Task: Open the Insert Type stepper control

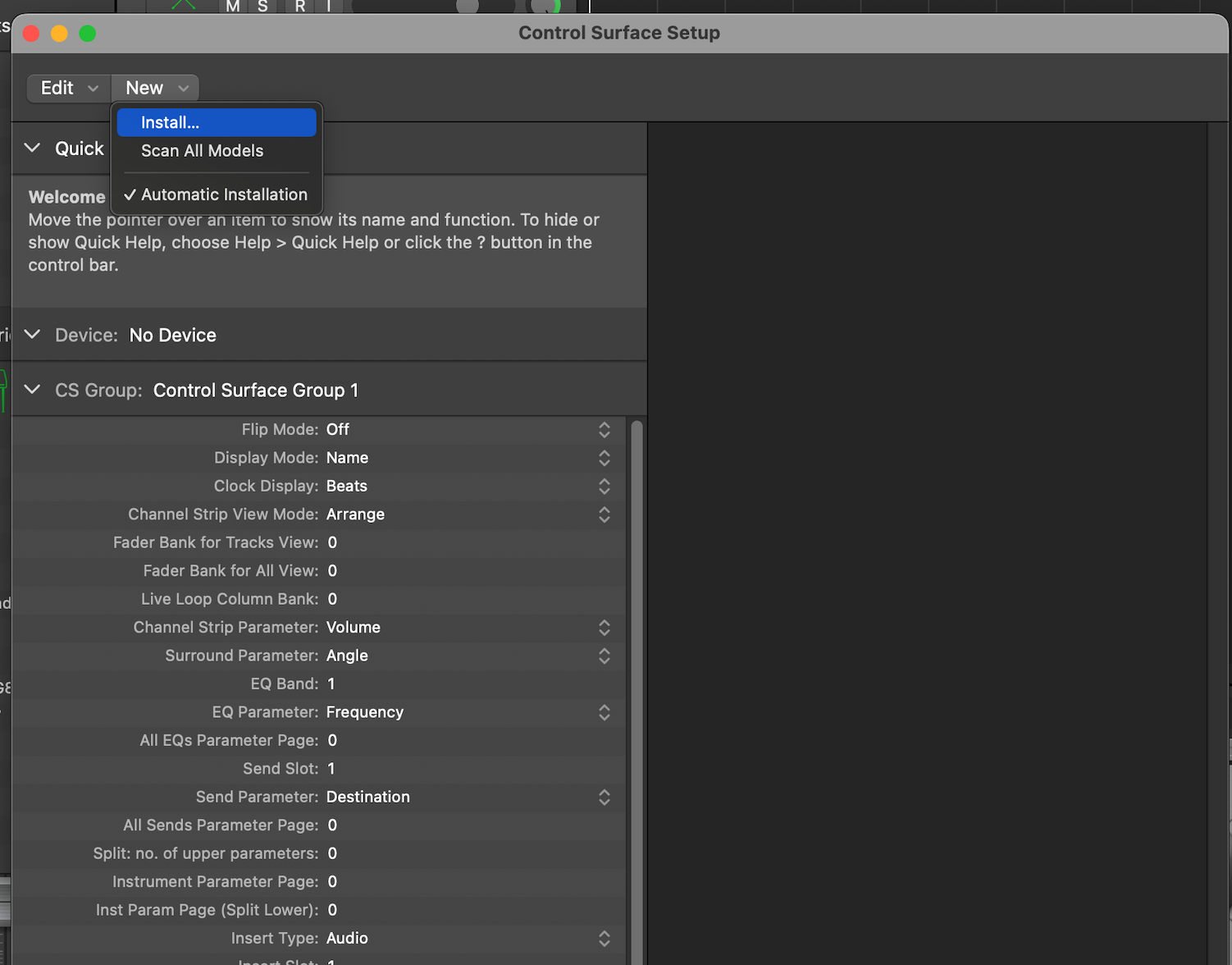Action: tap(605, 938)
